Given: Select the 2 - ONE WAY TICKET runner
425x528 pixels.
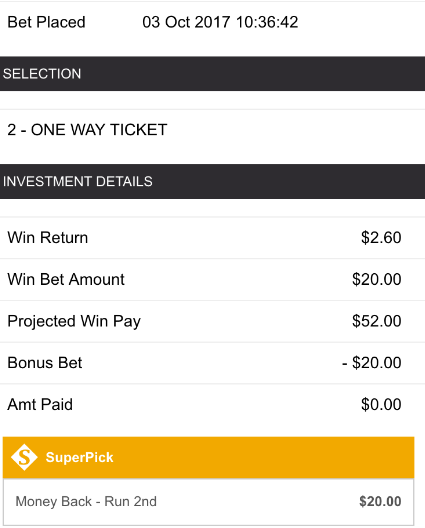Looking at the screenshot, I should pyautogui.click(x=87, y=130).
